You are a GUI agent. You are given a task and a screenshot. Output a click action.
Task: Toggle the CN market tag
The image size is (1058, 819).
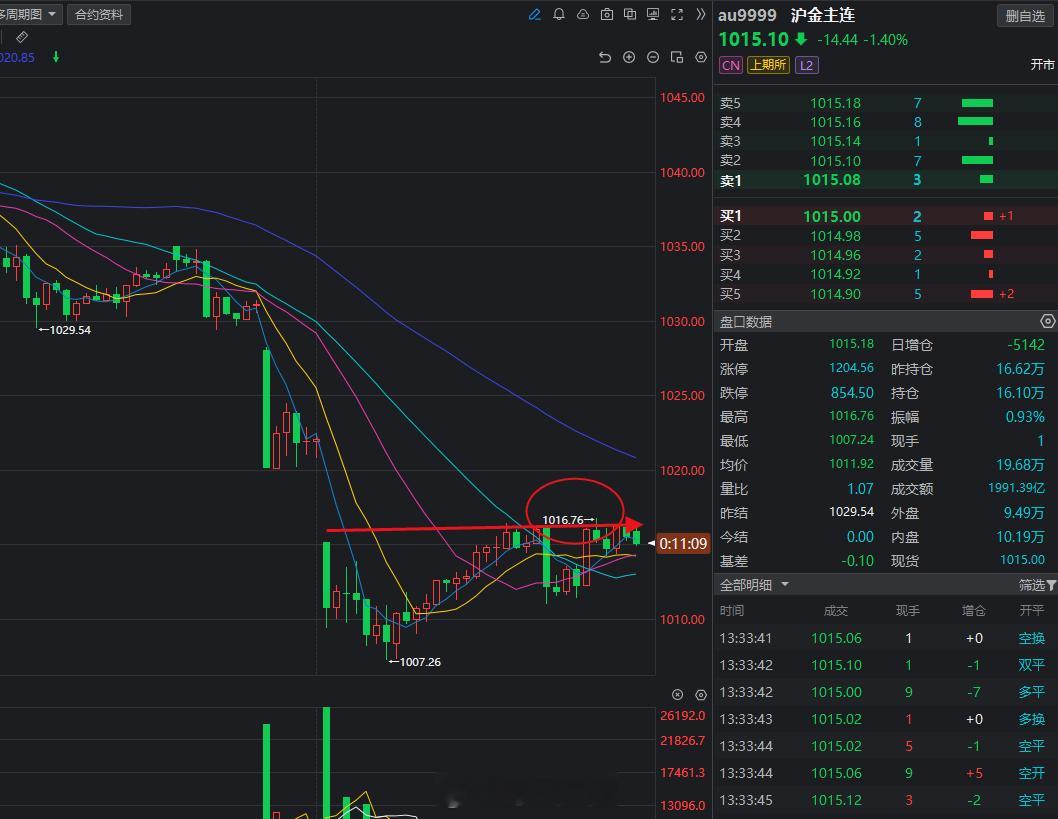coord(731,64)
